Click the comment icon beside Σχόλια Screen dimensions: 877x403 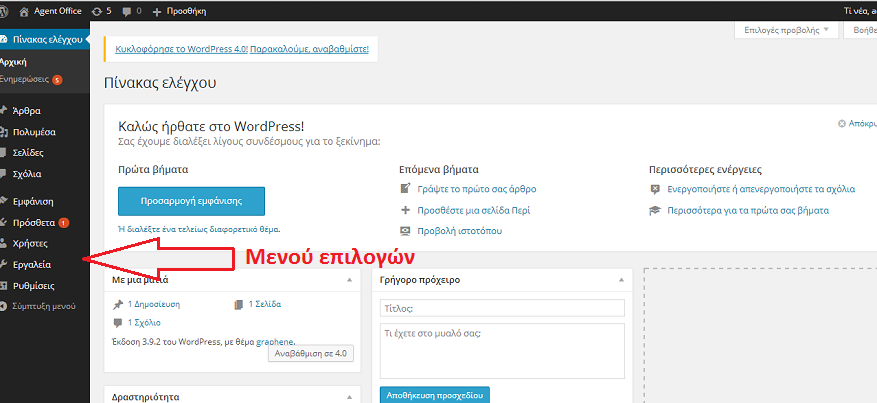point(3,173)
